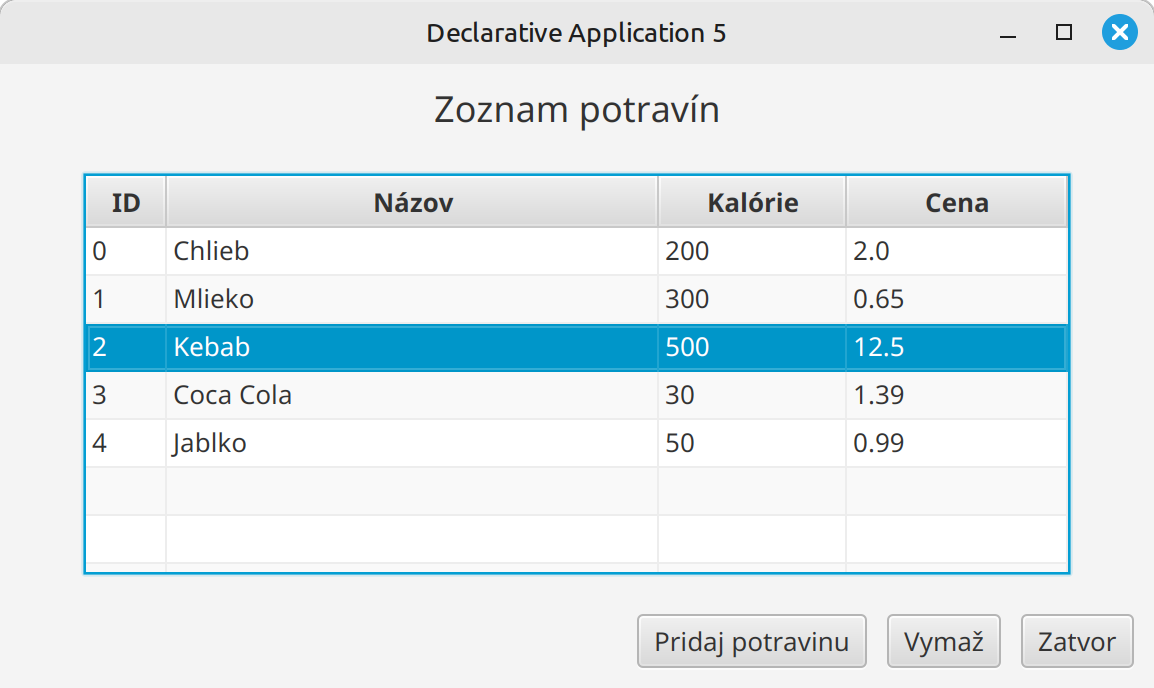
Task: Click the Pridaj potravinu button
Action: point(751,641)
